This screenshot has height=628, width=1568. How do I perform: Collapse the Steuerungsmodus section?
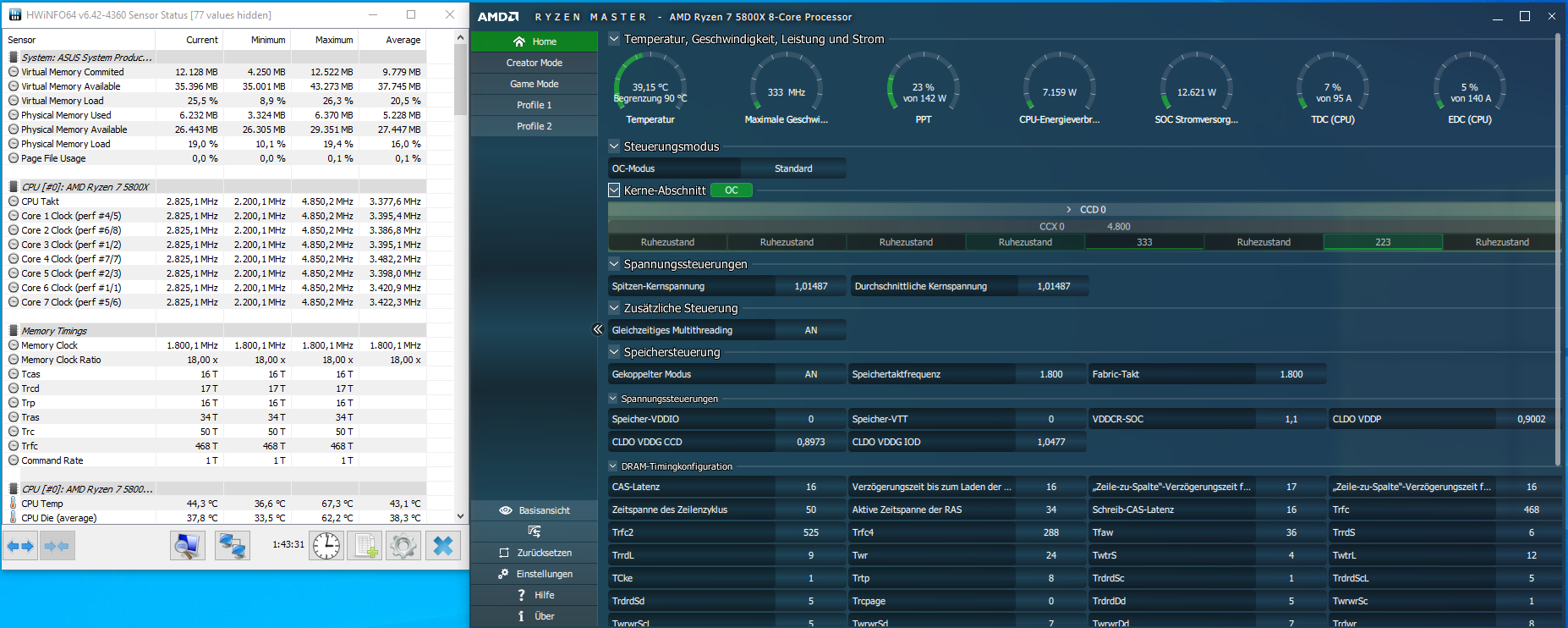click(x=614, y=146)
